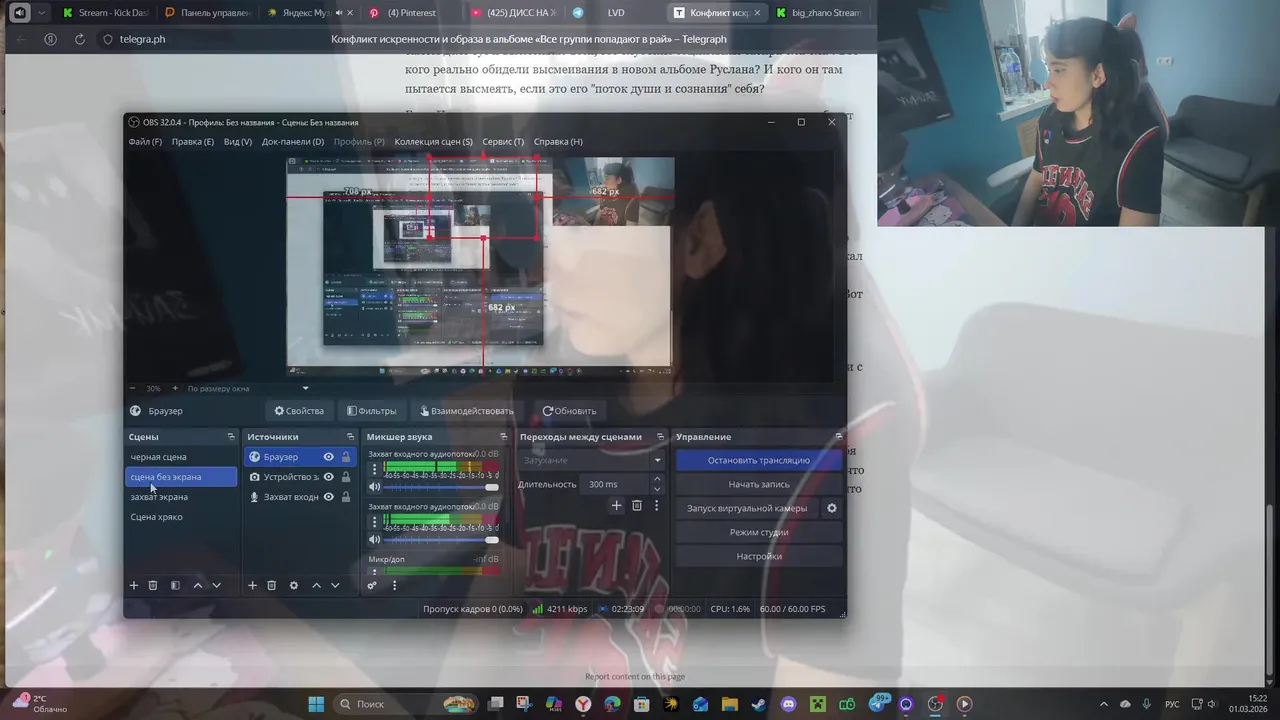Open virtual camera settings gear
The image size is (1280, 720).
pos(831,508)
